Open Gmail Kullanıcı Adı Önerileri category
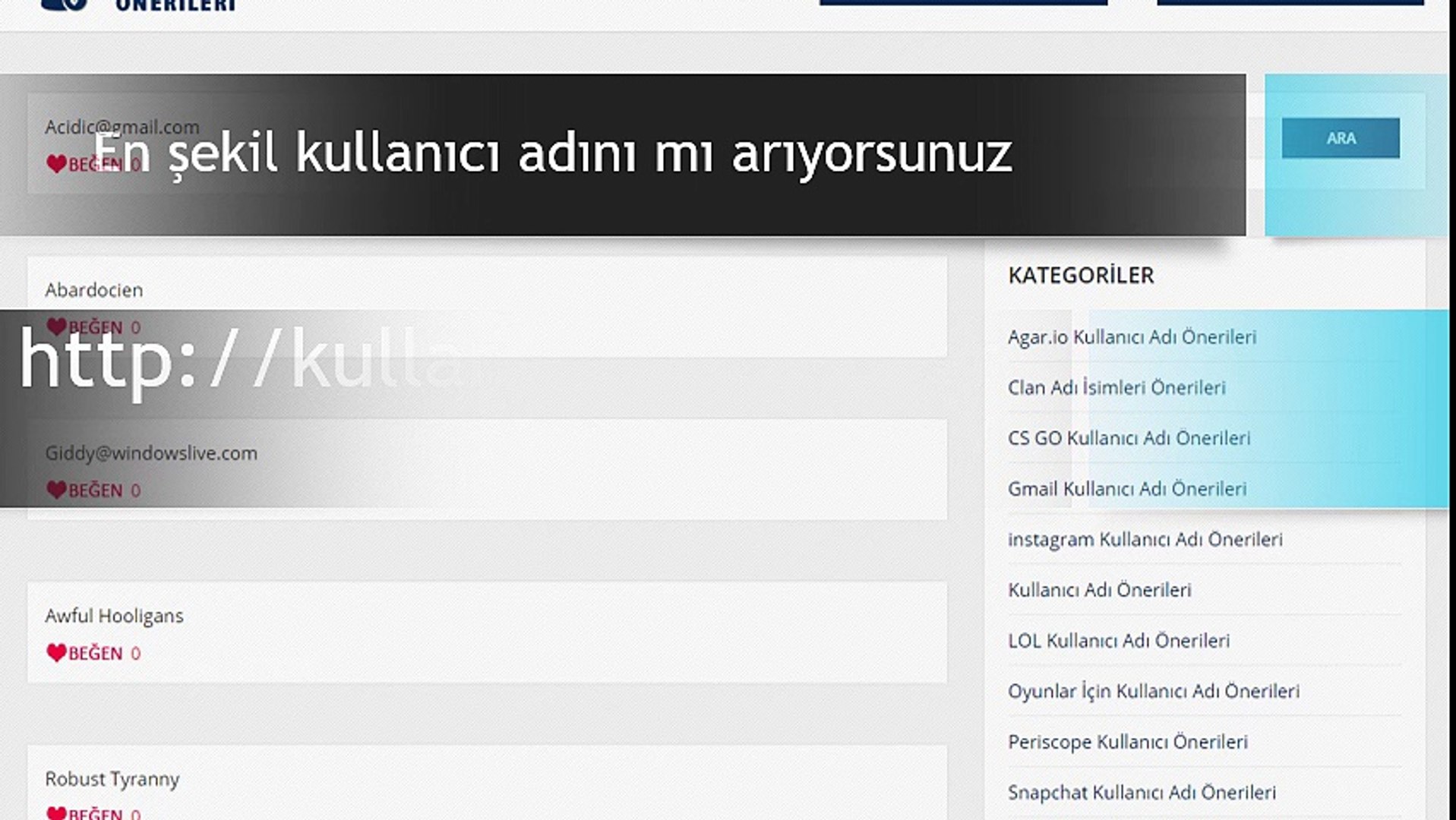The height and width of the screenshot is (820, 1456). tap(1127, 489)
